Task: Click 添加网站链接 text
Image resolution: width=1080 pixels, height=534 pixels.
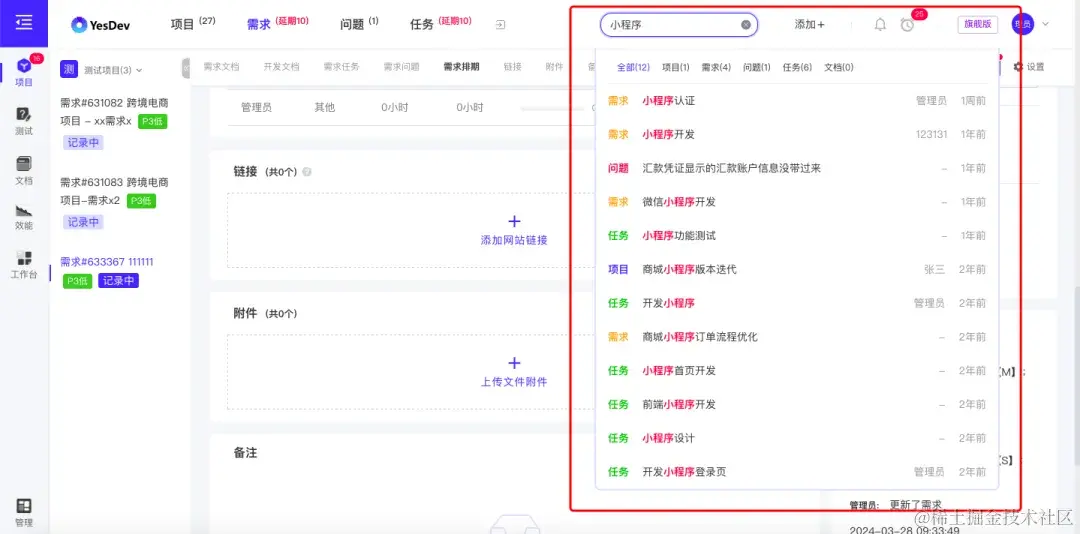Action: (x=514, y=240)
